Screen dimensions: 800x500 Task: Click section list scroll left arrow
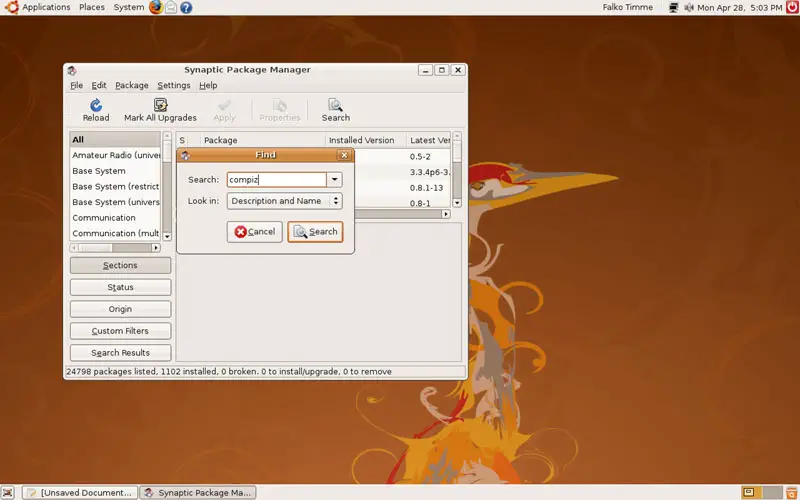(74, 248)
